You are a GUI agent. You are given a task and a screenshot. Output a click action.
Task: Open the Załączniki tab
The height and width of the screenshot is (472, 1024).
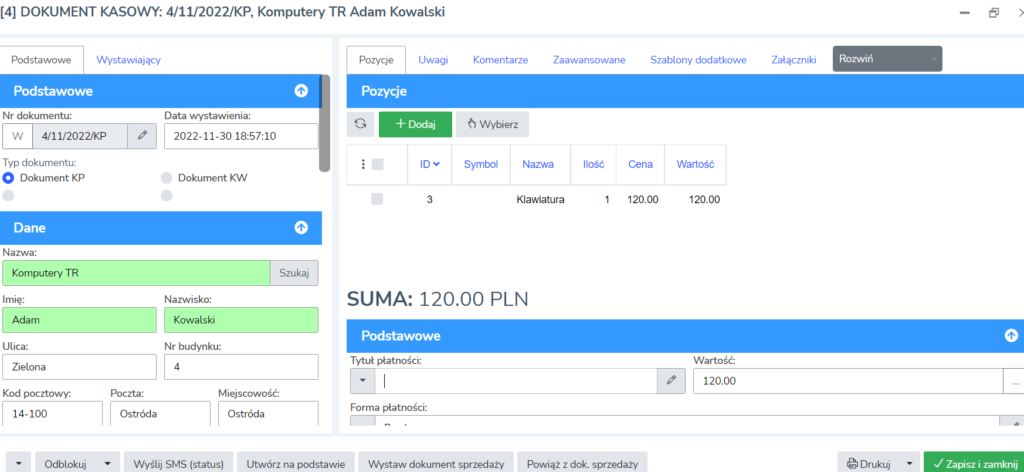pyautogui.click(x=794, y=60)
